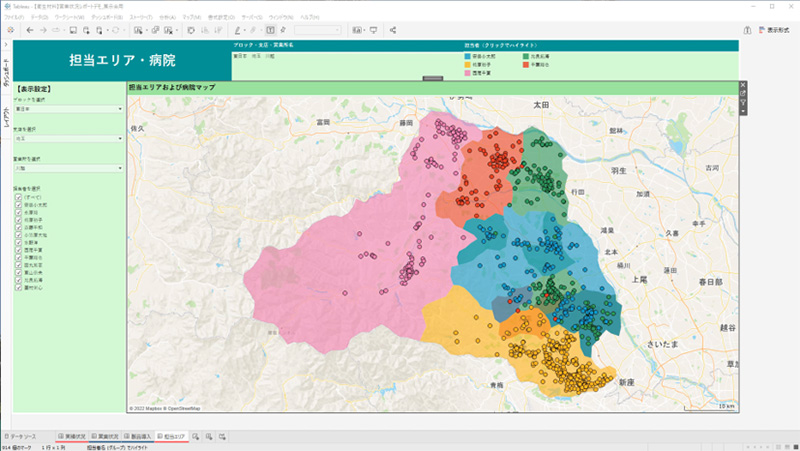This screenshot has height=451, width=800.
Task: Open the データ ソース tab button
Action: pos(21,437)
